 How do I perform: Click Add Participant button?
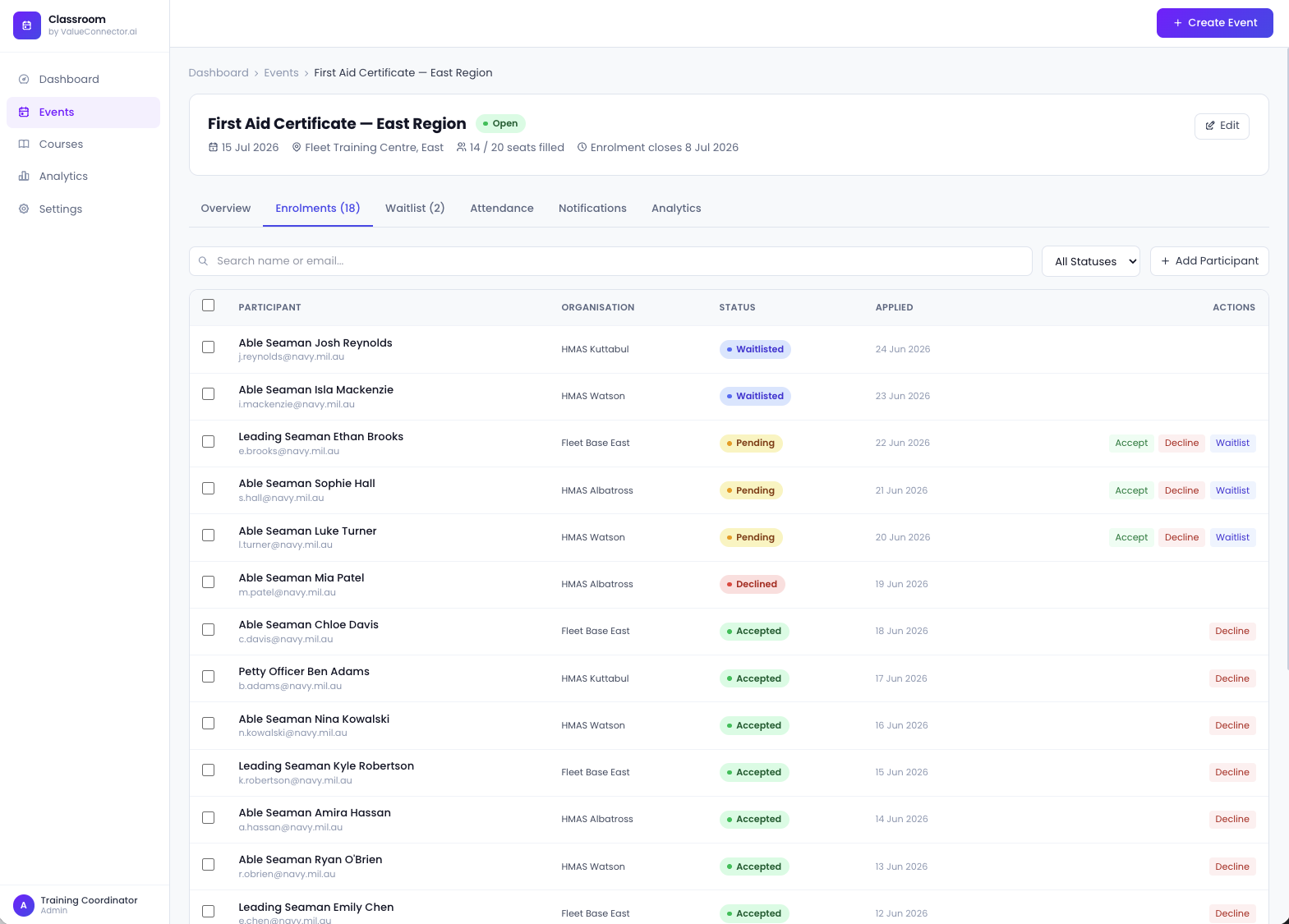pyautogui.click(x=1209, y=261)
